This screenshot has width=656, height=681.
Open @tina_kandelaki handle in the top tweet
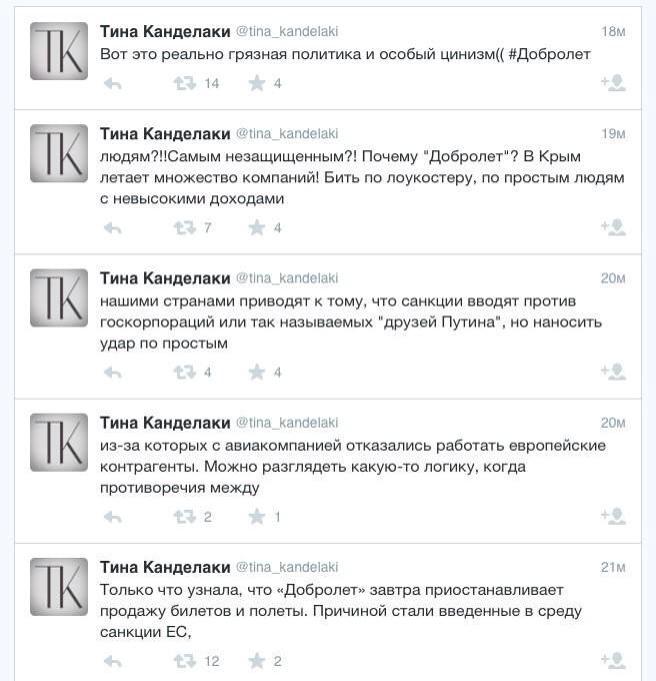[x=286, y=33]
